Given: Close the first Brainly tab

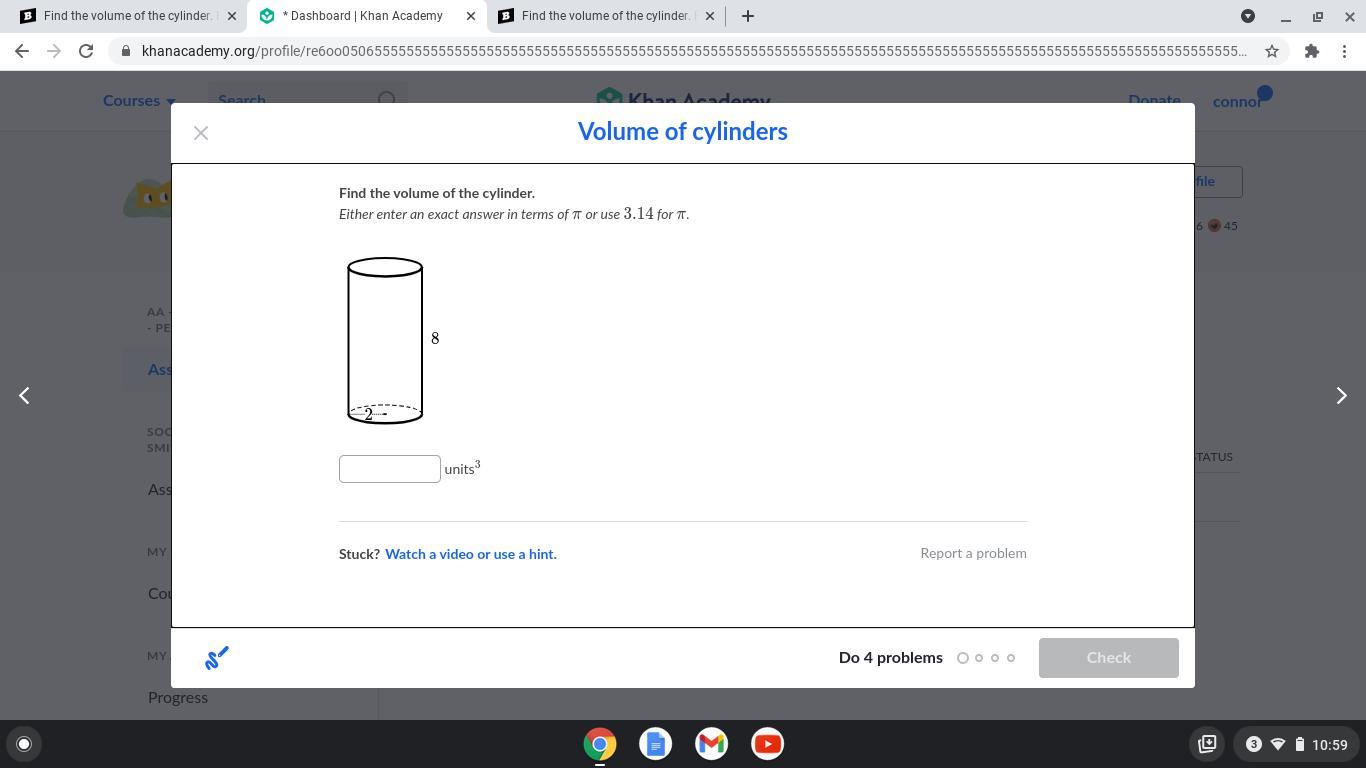Looking at the screenshot, I should [232, 16].
